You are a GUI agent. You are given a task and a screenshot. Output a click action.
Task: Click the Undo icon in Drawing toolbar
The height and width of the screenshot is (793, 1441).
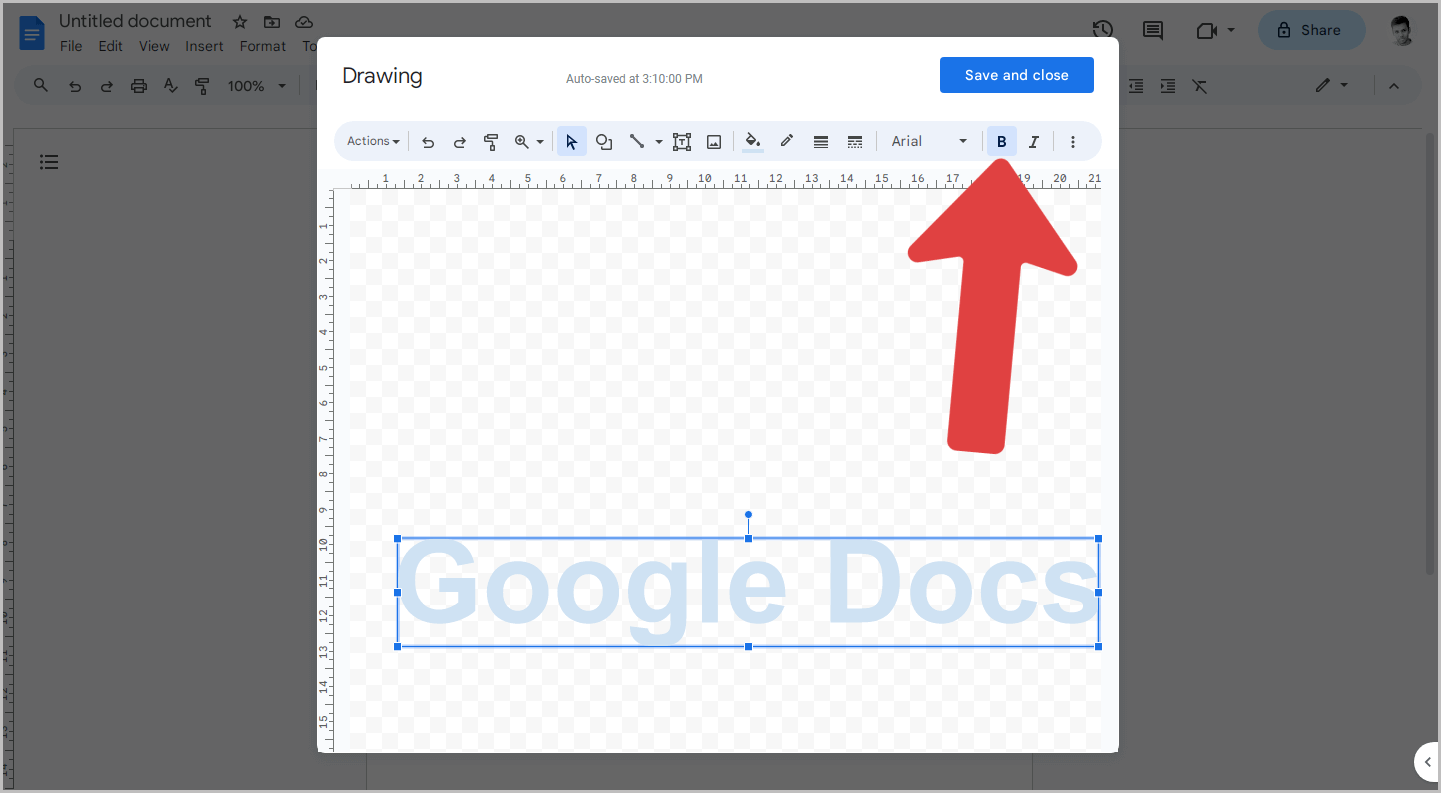pos(428,142)
